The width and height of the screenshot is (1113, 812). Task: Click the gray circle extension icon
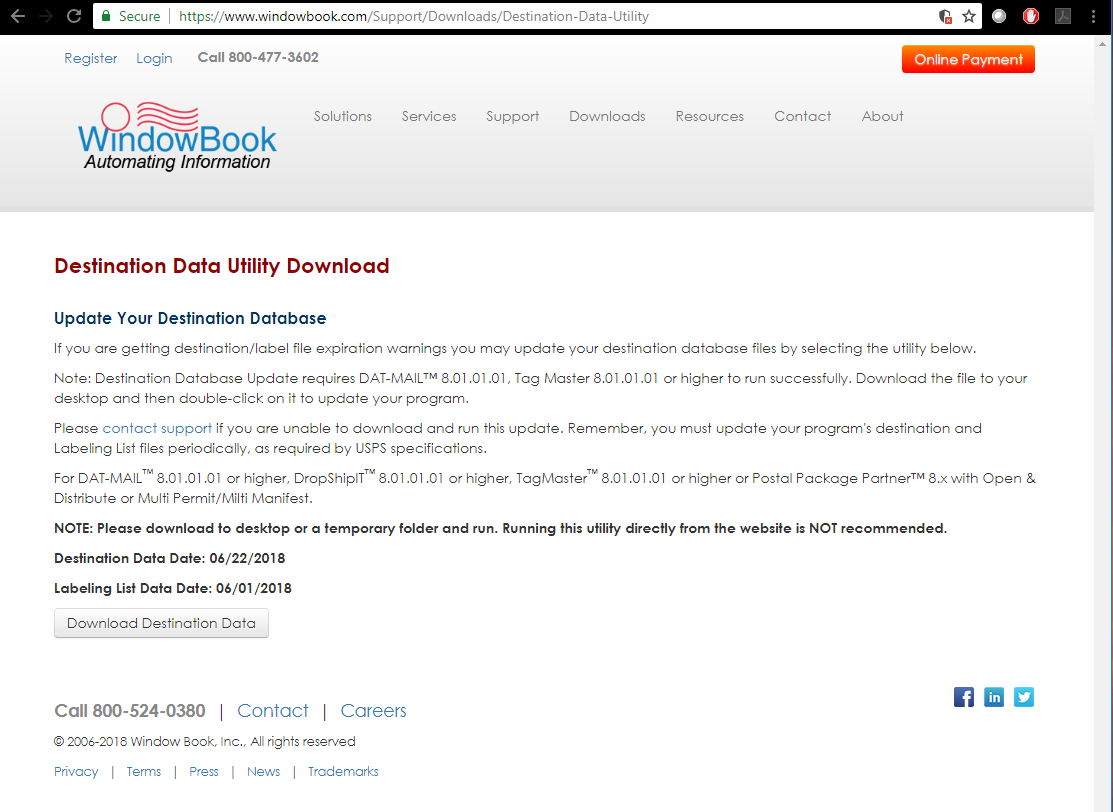tap(999, 16)
